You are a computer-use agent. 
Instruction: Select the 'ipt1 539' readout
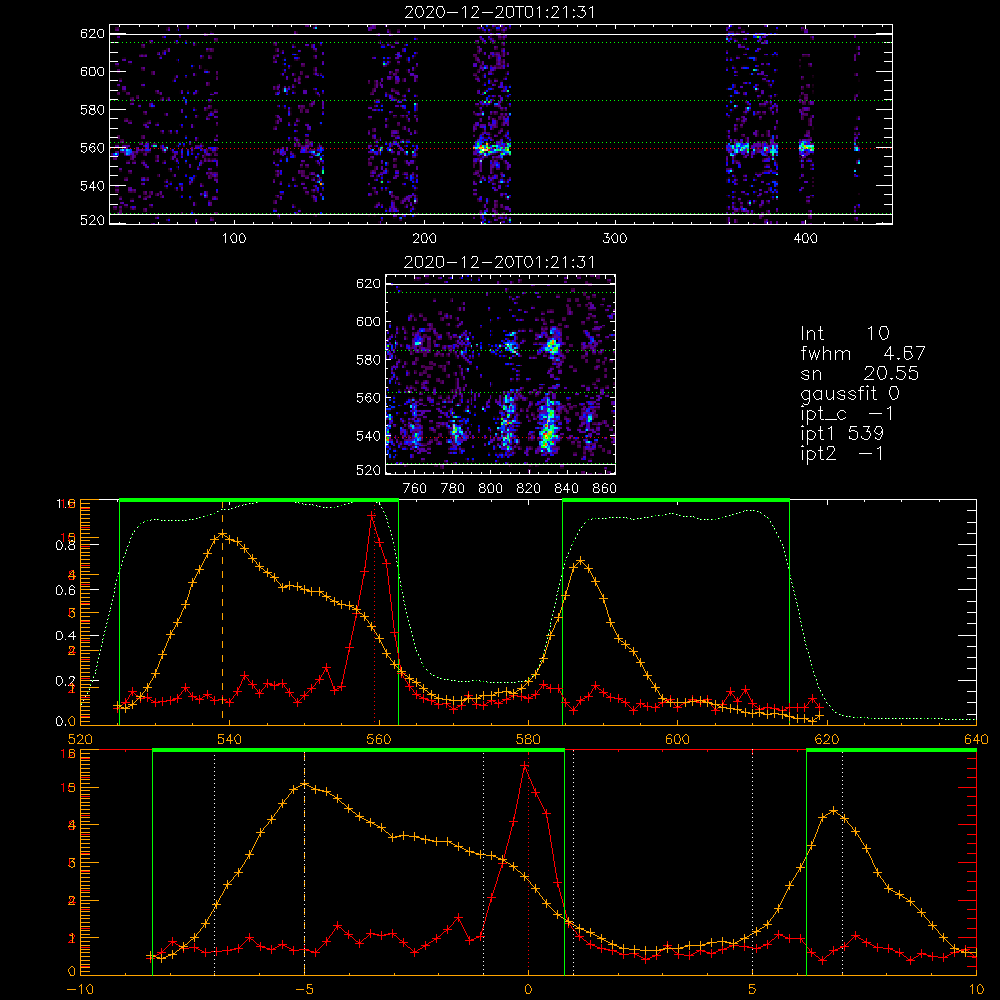coord(842,434)
